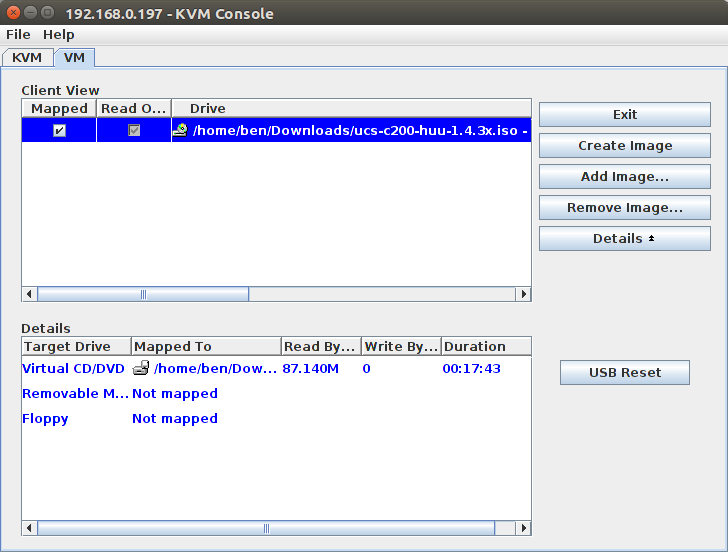Click the write bytes value 0
This screenshot has width=728, height=552.
click(366, 368)
